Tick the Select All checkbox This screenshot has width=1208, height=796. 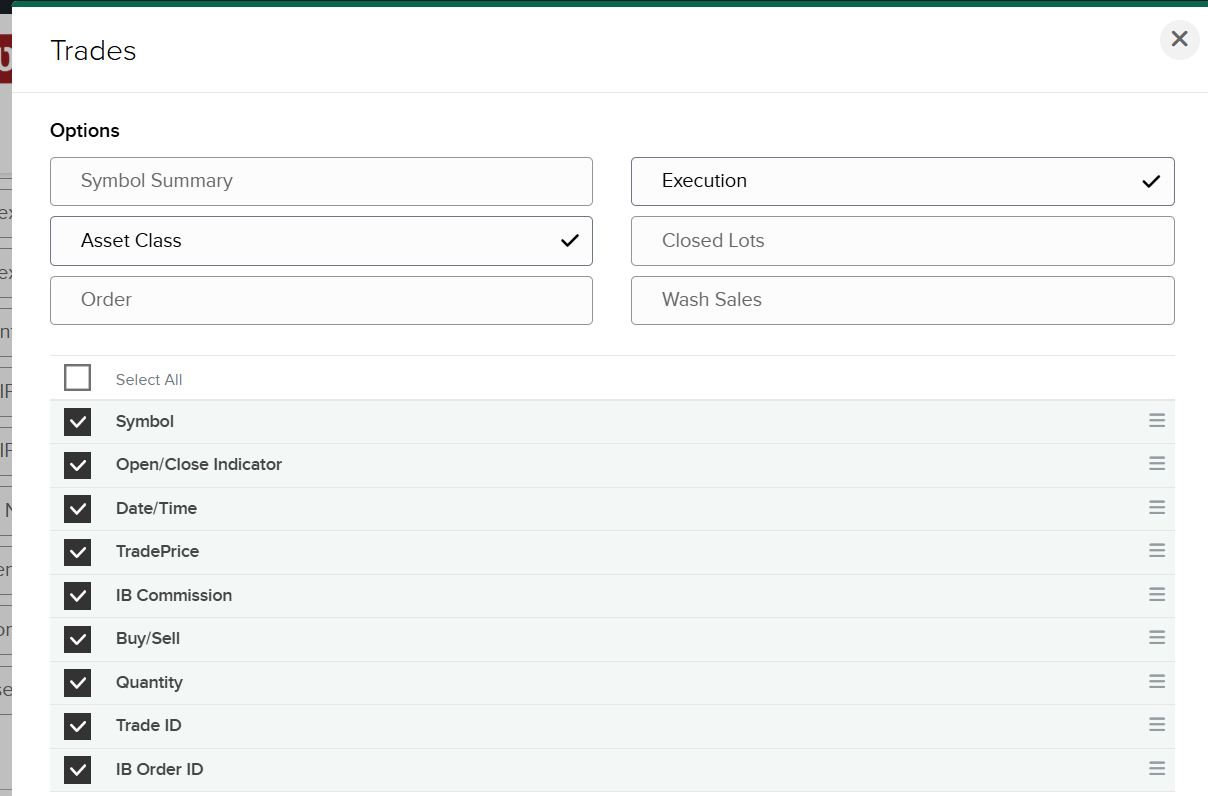(77, 378)
